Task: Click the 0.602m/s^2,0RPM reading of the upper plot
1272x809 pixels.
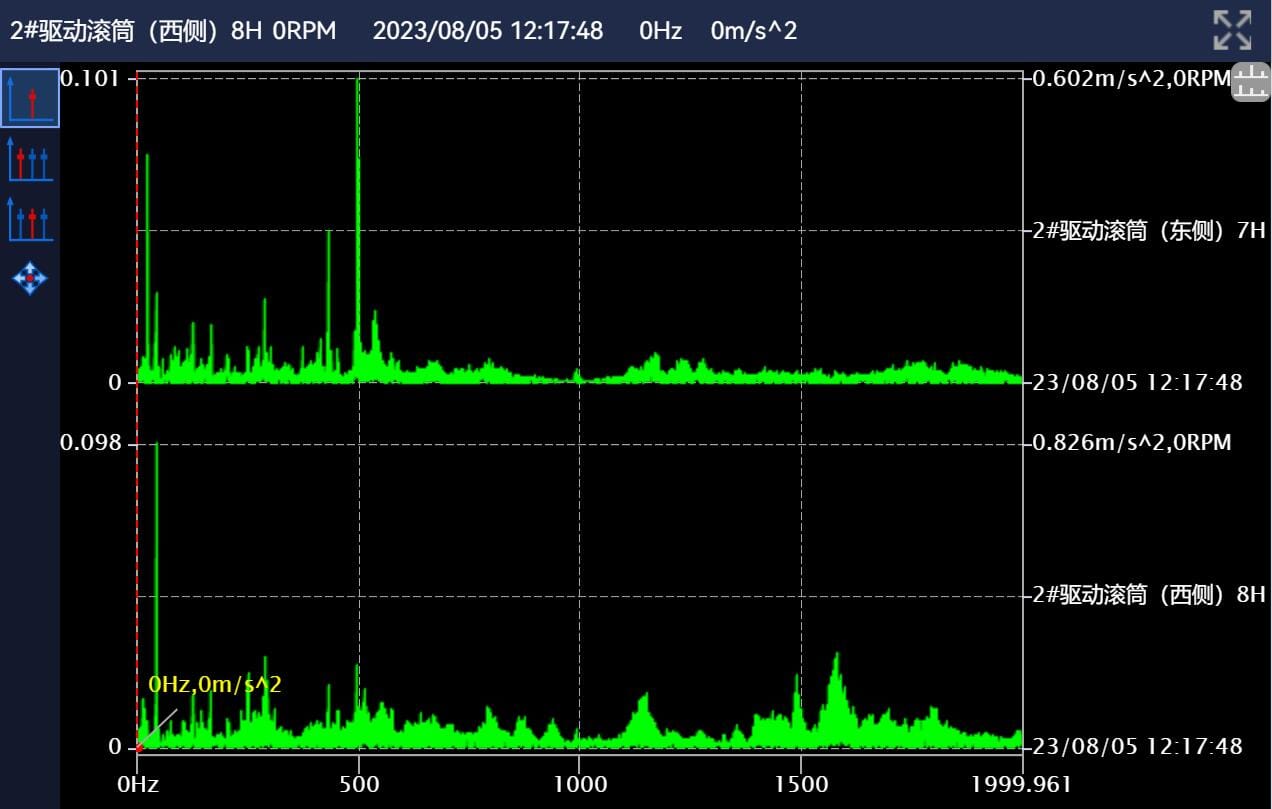Action: 1130,79
